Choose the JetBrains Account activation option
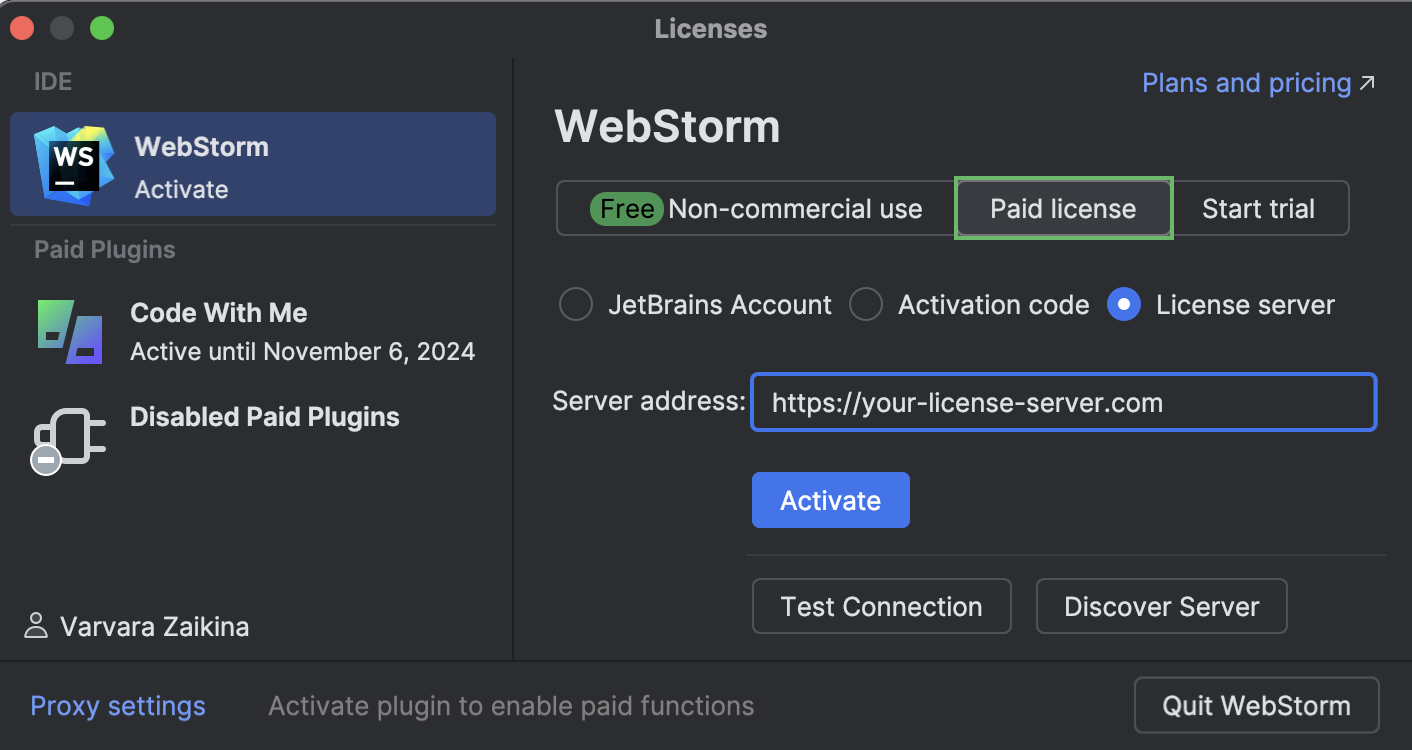The image size is (1412, 750). tap(576, 304)
